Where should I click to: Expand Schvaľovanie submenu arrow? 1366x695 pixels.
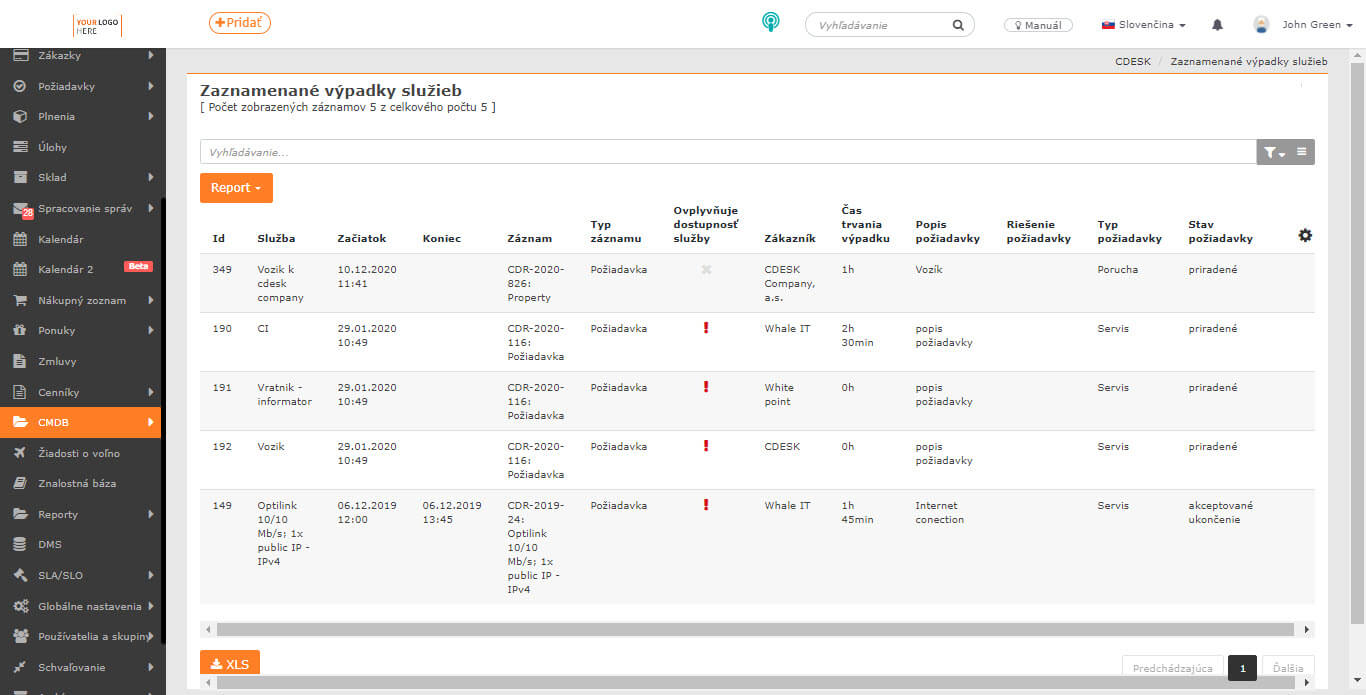tap(151, 667)
